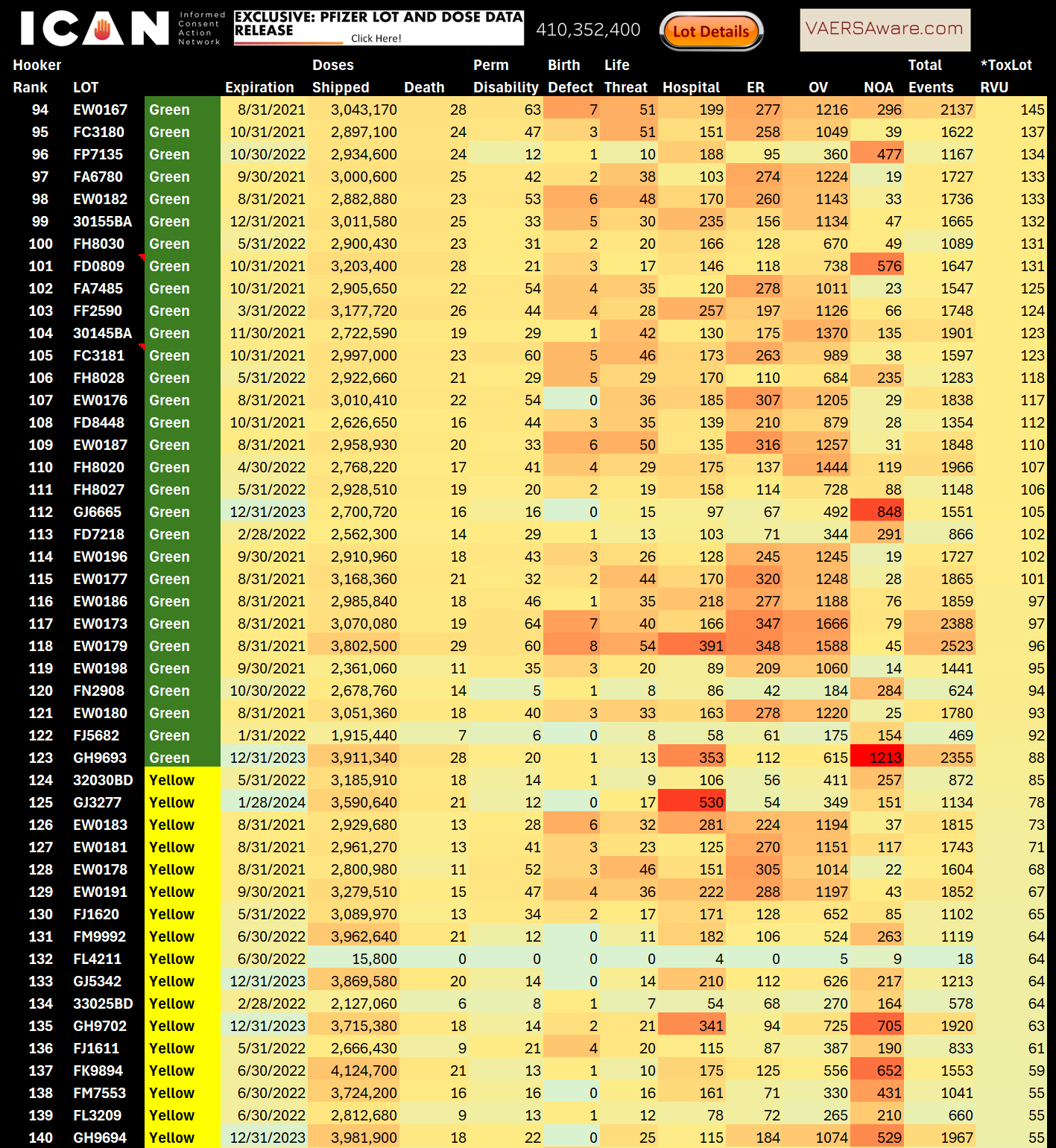Click the comment marker on lot FD0809
Screen dimensions: 1056x1148
click(142, 257)
